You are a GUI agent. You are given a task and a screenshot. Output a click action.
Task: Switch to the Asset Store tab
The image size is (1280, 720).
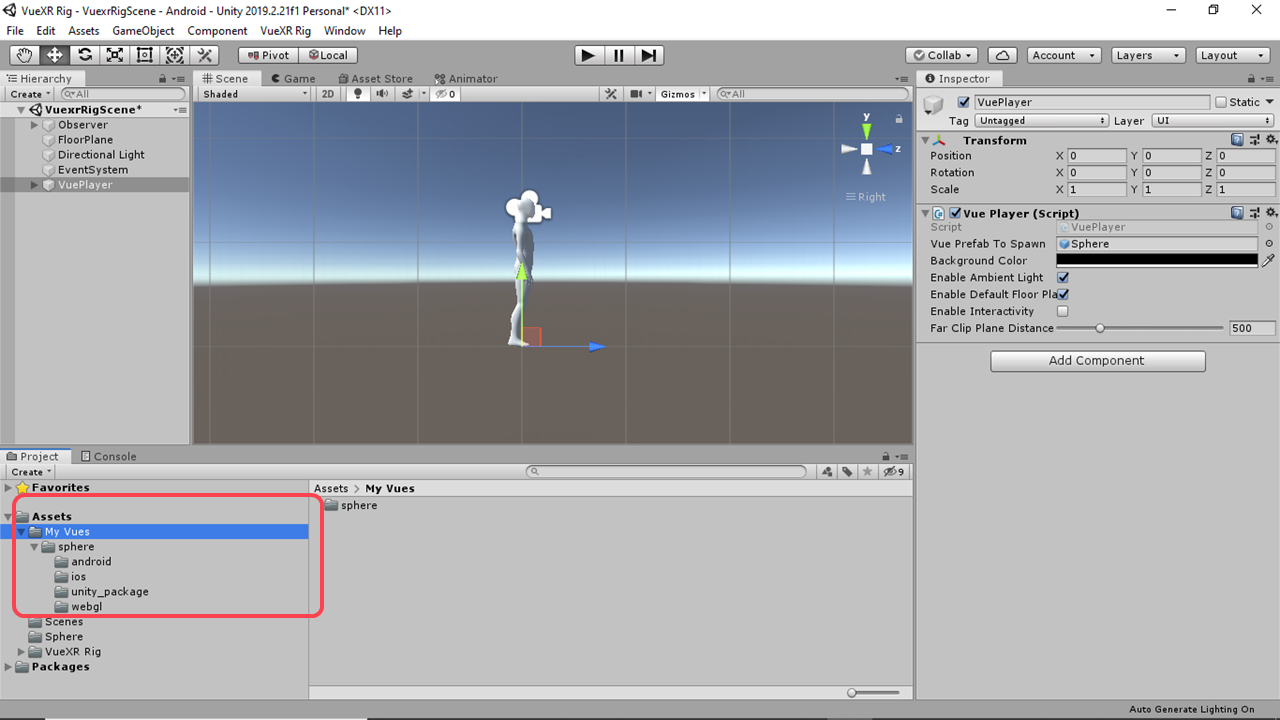375,78
